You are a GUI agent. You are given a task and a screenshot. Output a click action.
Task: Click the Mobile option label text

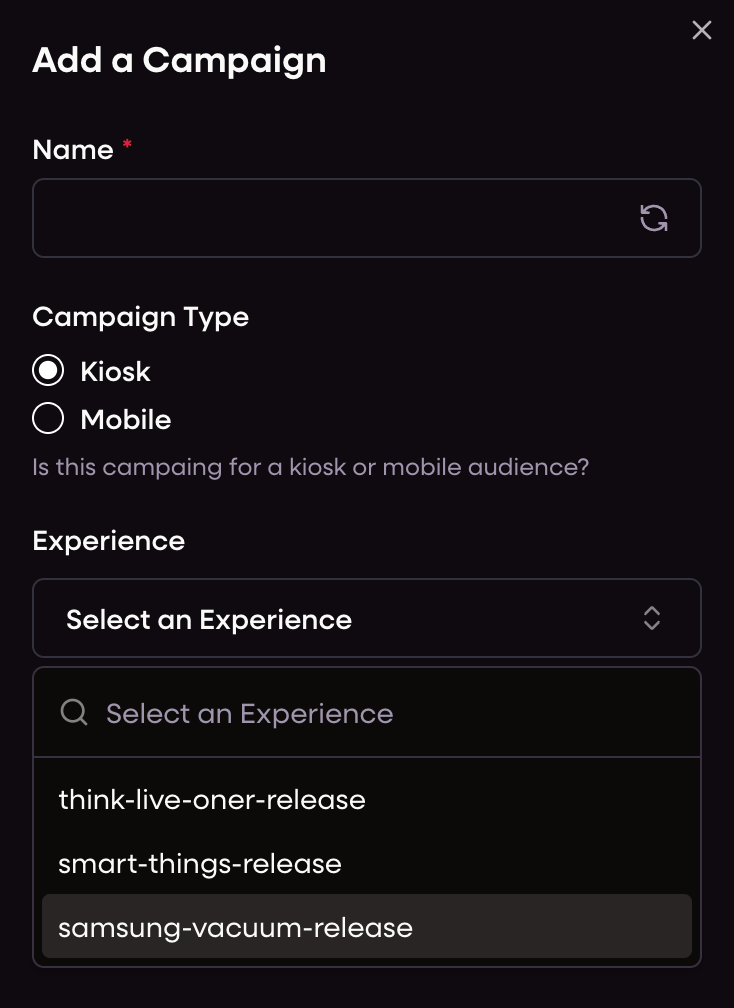coord(126,420)
